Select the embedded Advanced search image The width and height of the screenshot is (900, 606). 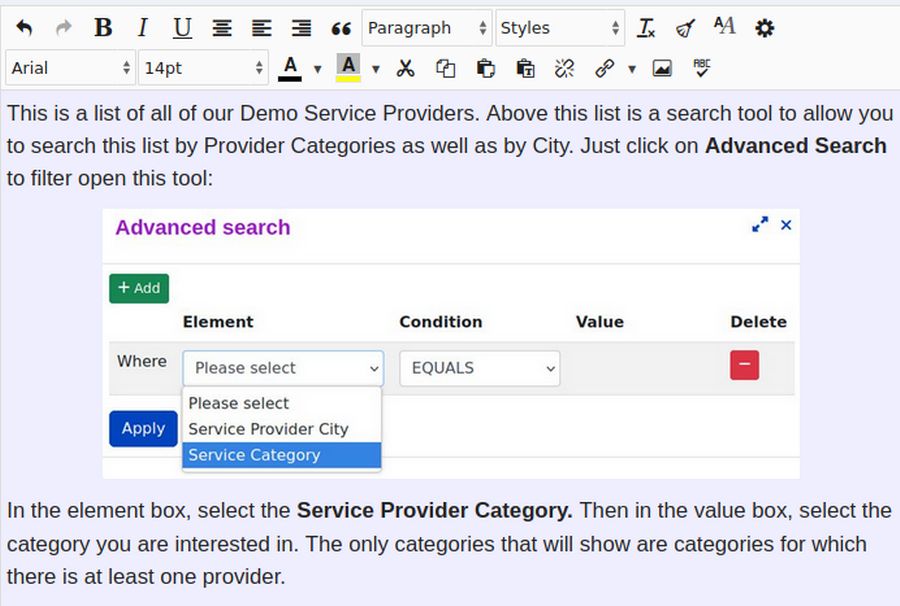450,343
